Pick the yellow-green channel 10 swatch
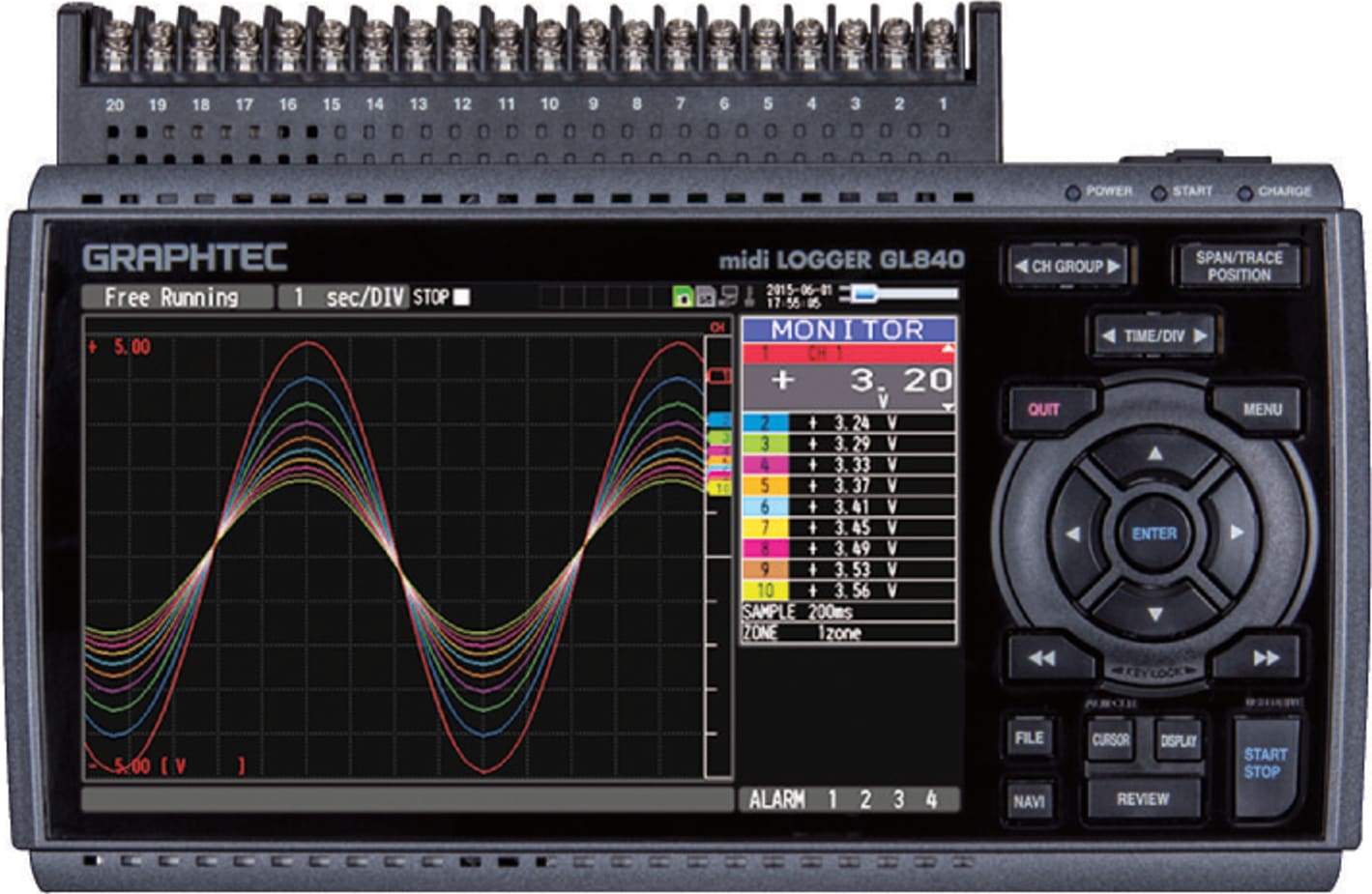1372x894 pixels. click(765, 591)
